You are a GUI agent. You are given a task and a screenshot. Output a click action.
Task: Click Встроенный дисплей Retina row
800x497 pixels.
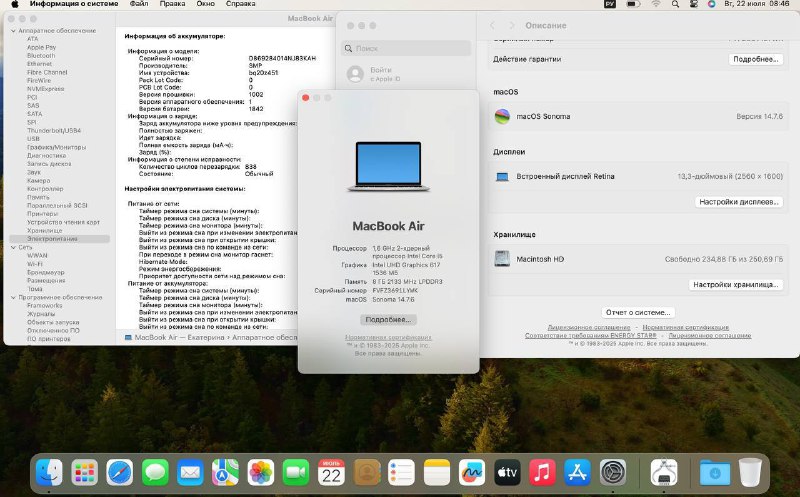click(x=638, y=177)
